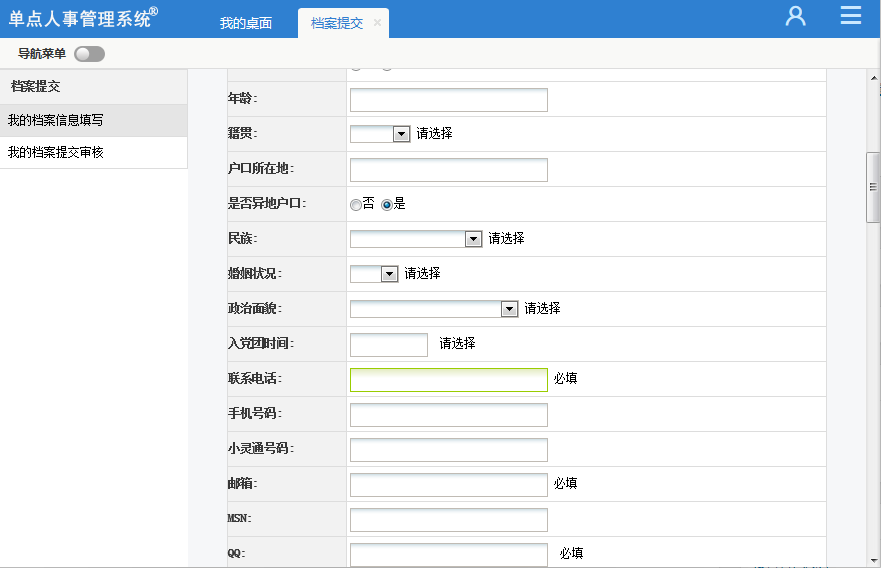
Task: Open the 籍贯 dropdown
Action: tap(380, 134)
